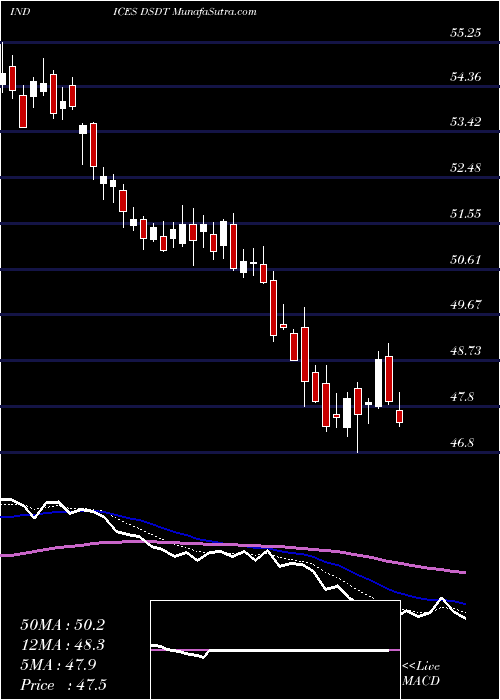Click the IND ticker text at top left
Image resolution: width=500 pixels, height=700 pixels.
pyautogui.click(x=20, y=12)
